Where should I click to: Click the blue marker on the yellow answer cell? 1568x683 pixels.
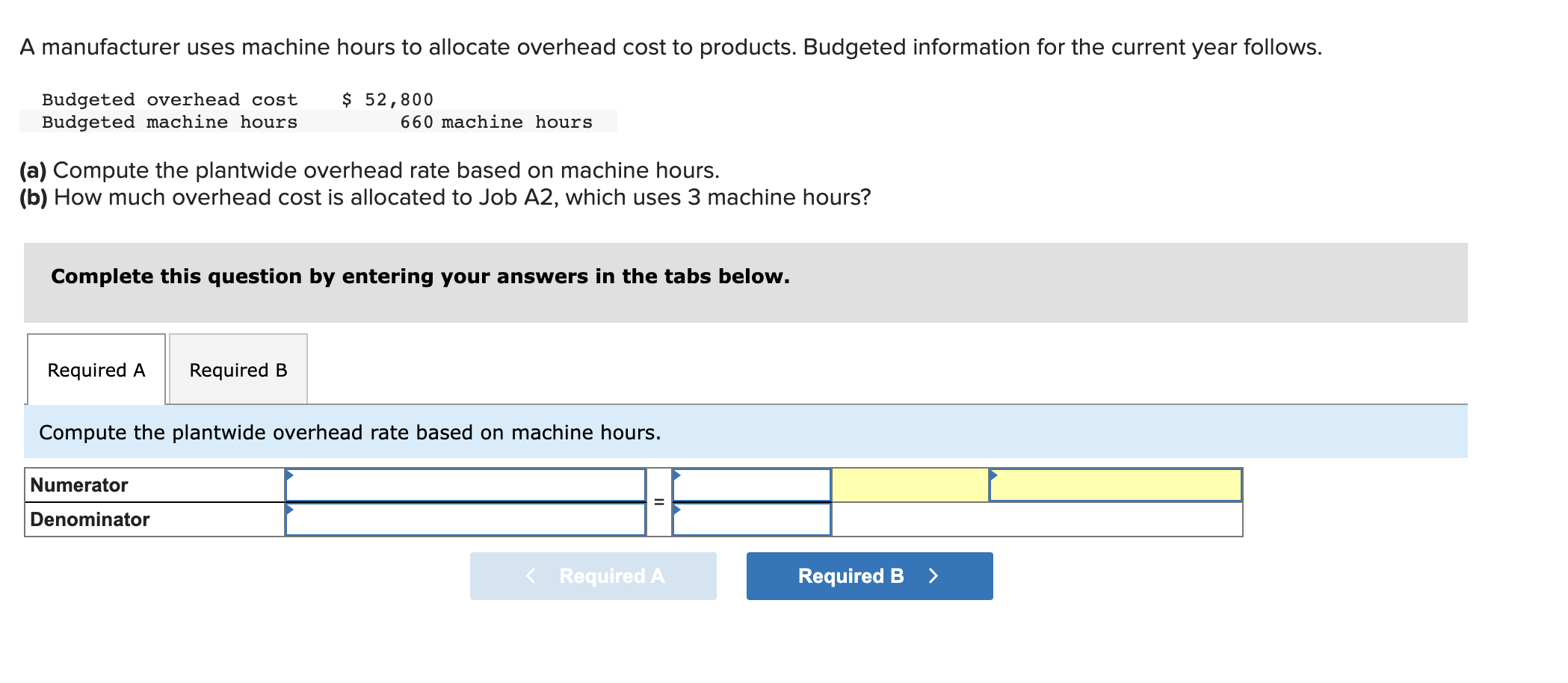(x=992, y=474)
